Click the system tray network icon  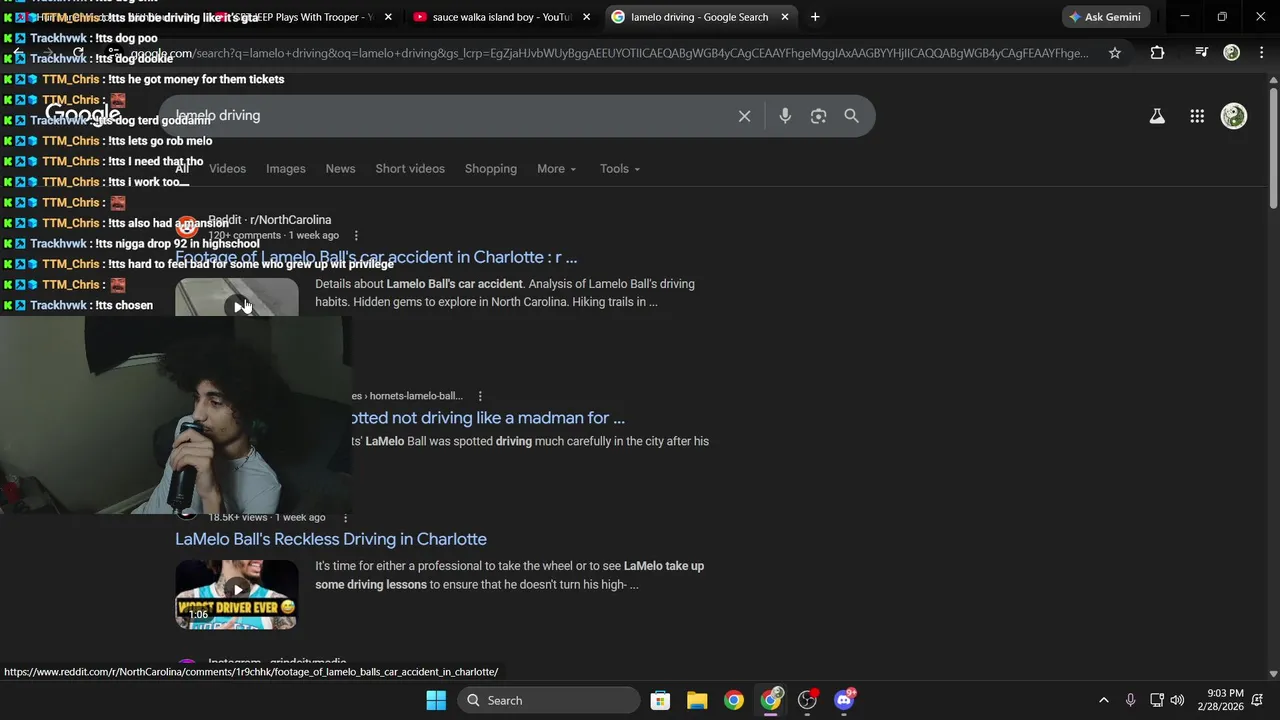[x=1155, y=700]
